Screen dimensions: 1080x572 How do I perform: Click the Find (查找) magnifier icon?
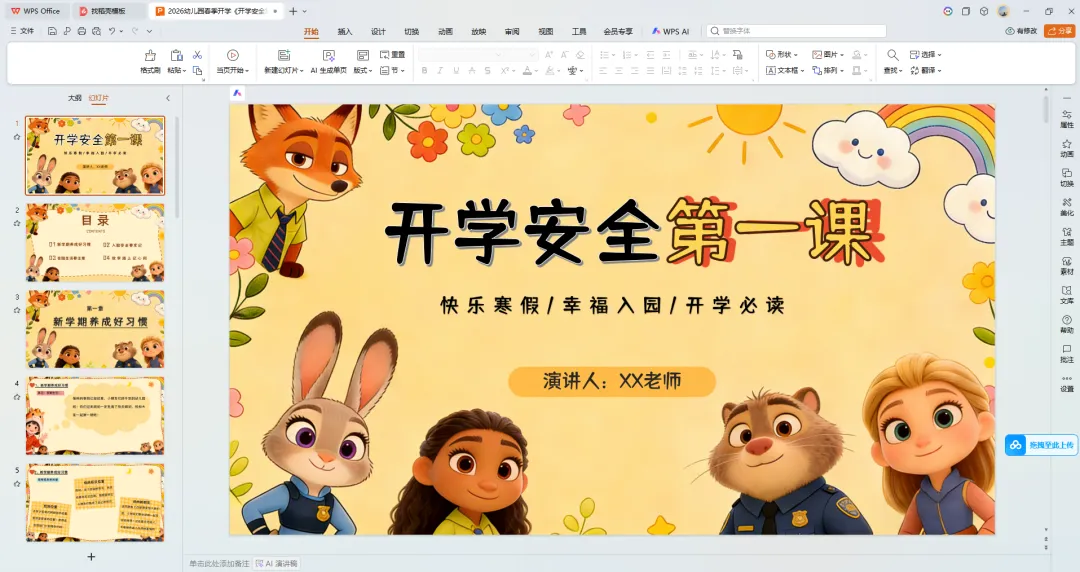point(892,55)
